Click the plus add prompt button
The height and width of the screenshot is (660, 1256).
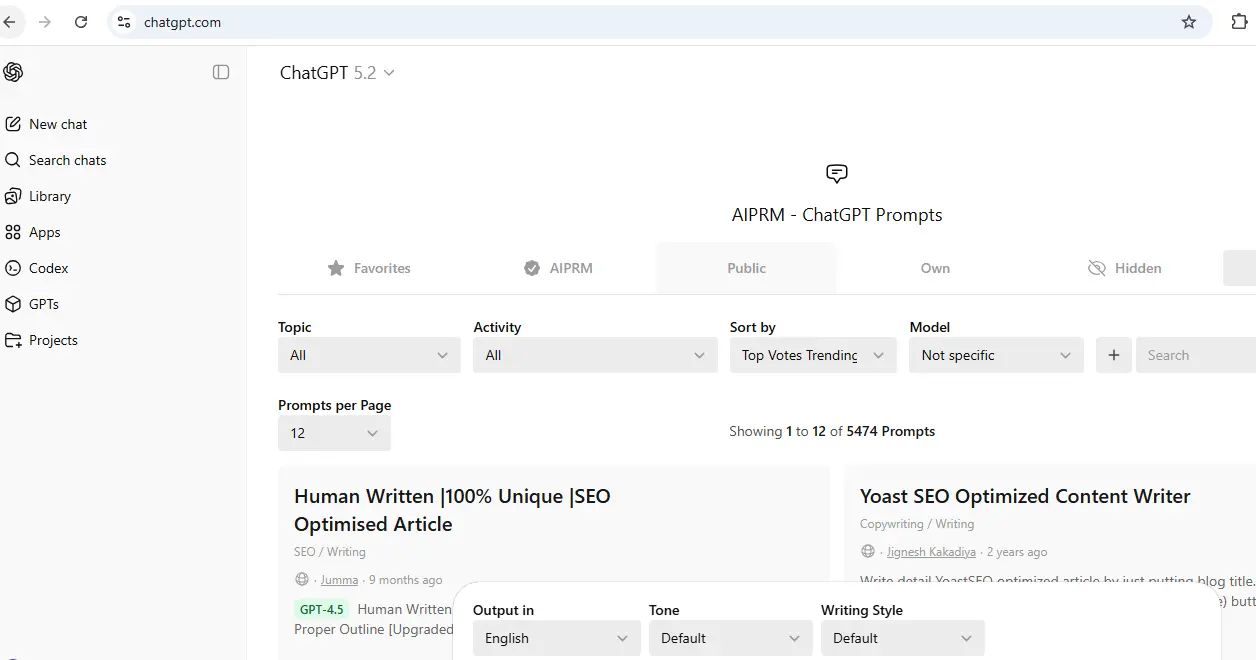(x=1114, y=355)
